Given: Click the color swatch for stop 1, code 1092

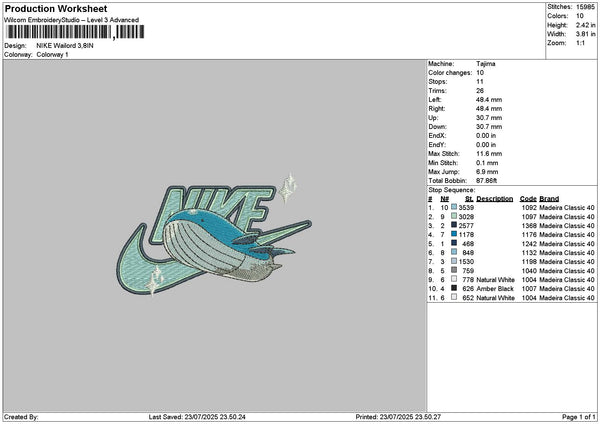Looking at the screenshot, I should (454, 207).
